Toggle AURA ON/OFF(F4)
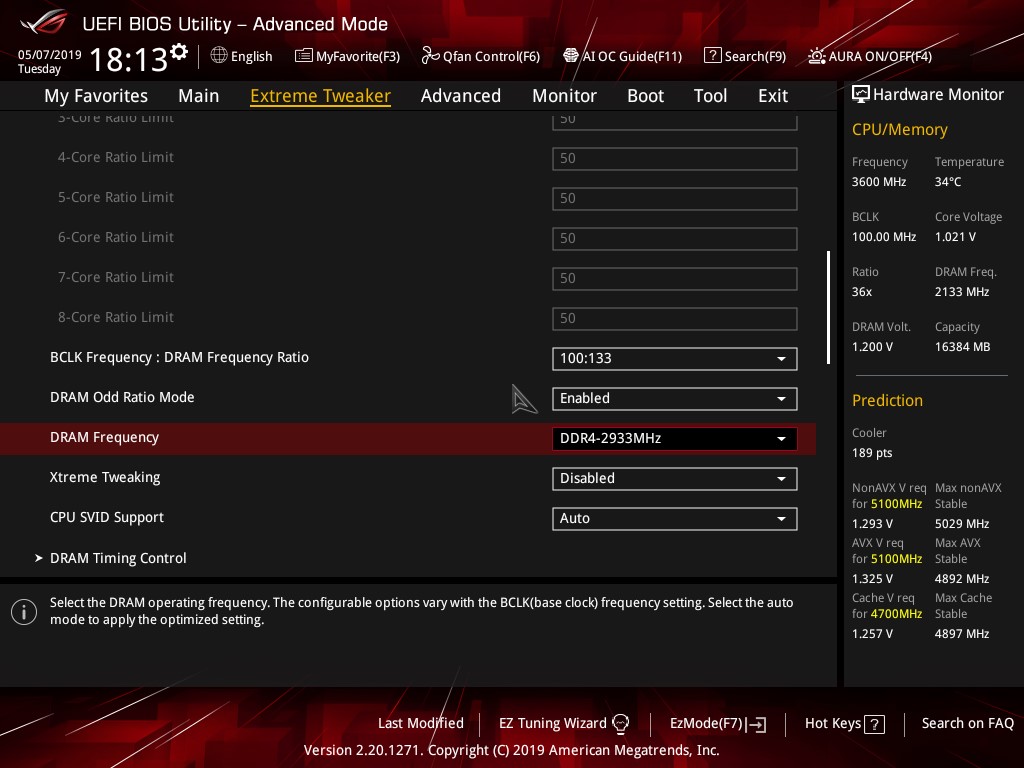 pos(870,56)
